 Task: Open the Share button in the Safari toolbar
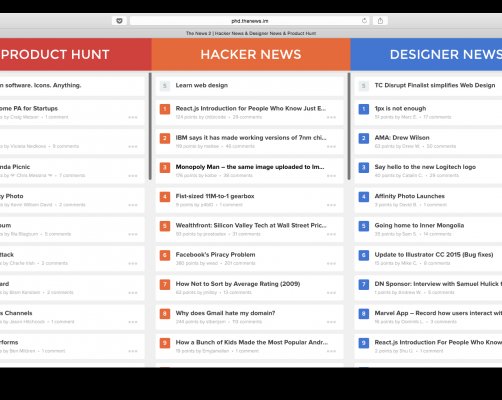(x=380, y=21)
